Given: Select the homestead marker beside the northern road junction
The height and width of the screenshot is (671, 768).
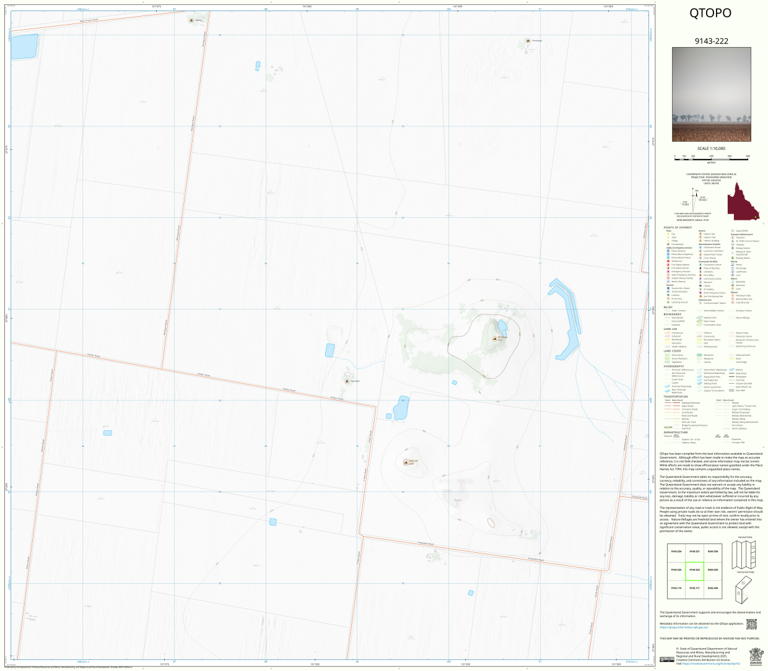Looking at the screenshot, I should (191, 20).
